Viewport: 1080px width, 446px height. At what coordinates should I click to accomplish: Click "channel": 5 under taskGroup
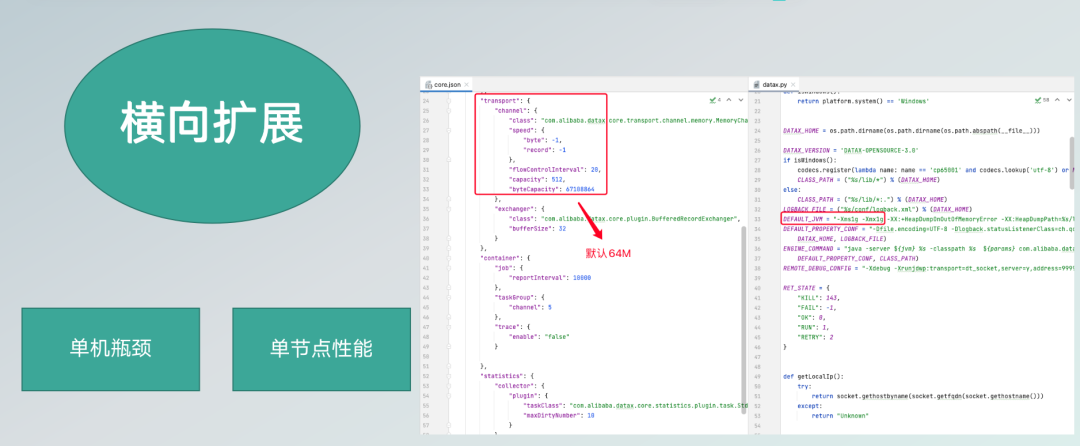coord(530,307)
